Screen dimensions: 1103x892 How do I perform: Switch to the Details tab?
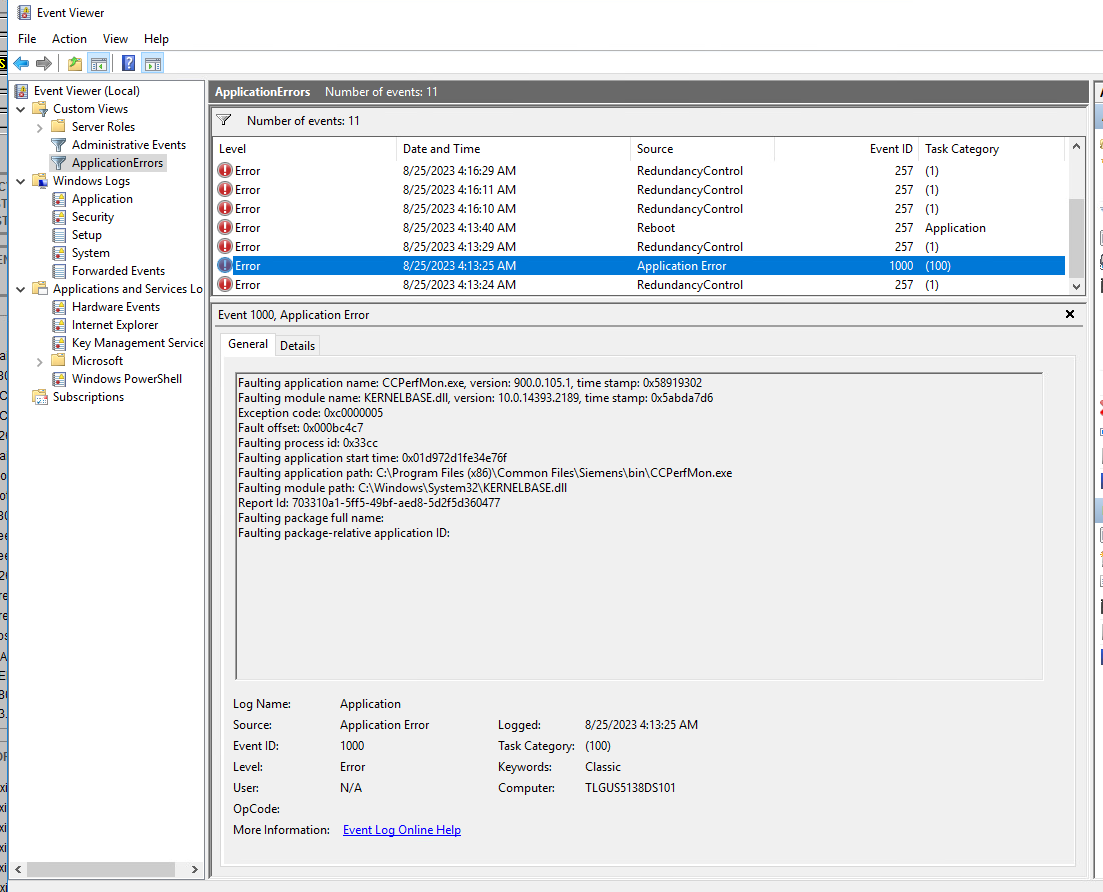(297, 345)
